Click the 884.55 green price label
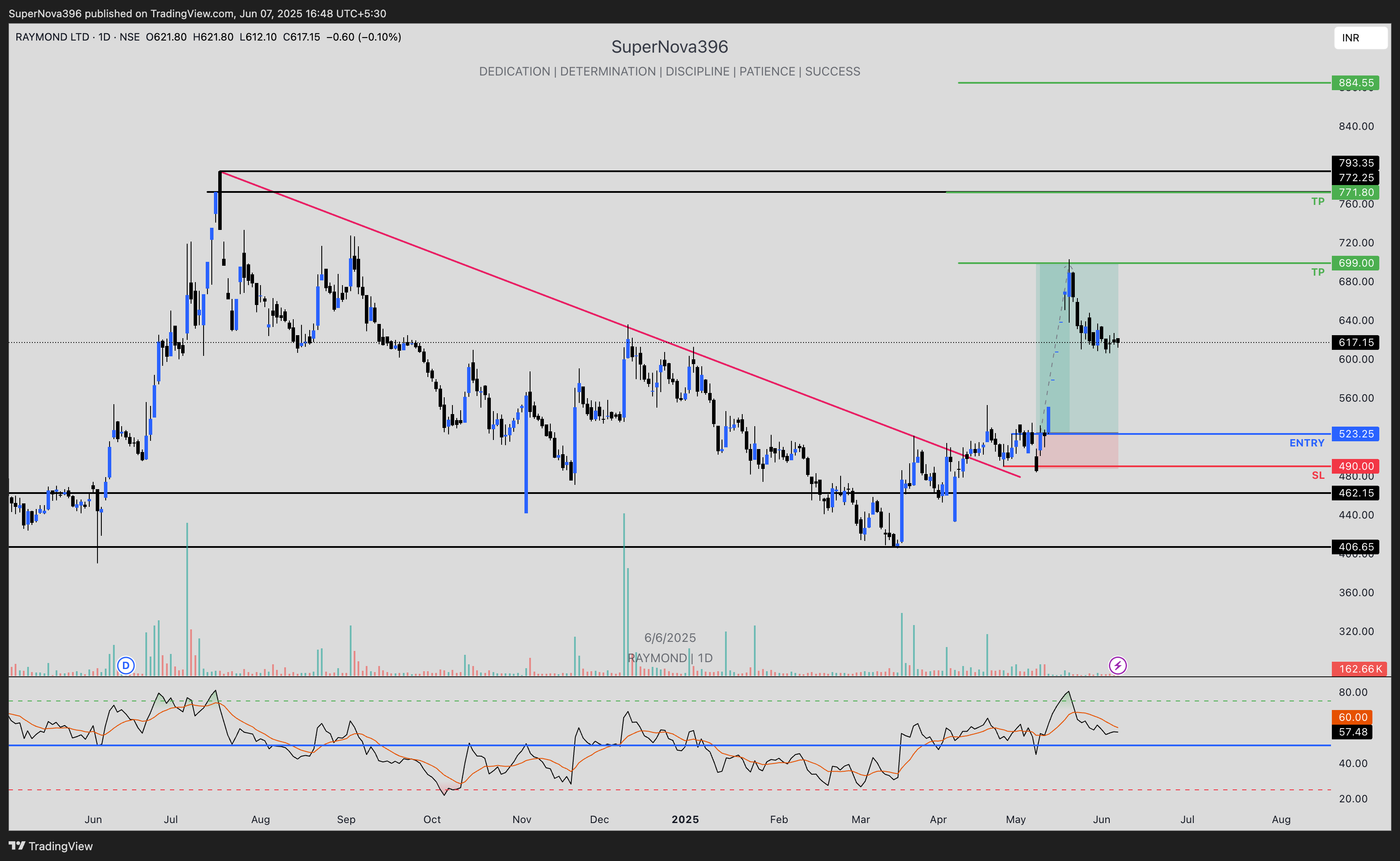 click(1356, 83)
